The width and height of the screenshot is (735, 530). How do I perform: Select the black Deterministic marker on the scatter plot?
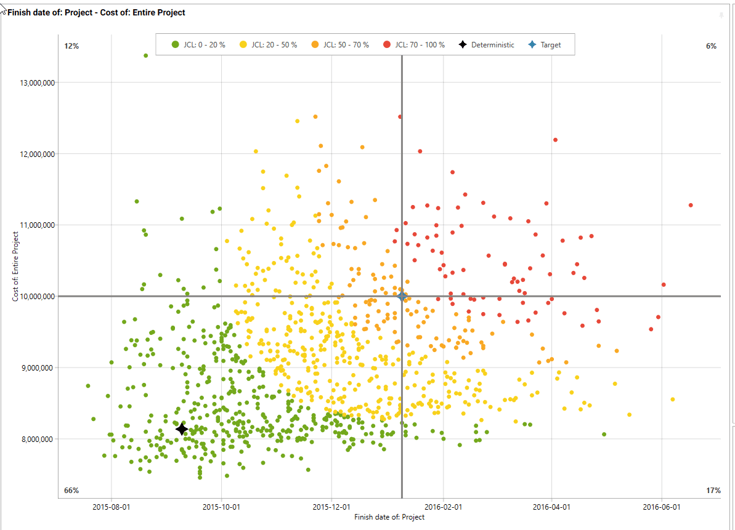[x=181, y=429]
